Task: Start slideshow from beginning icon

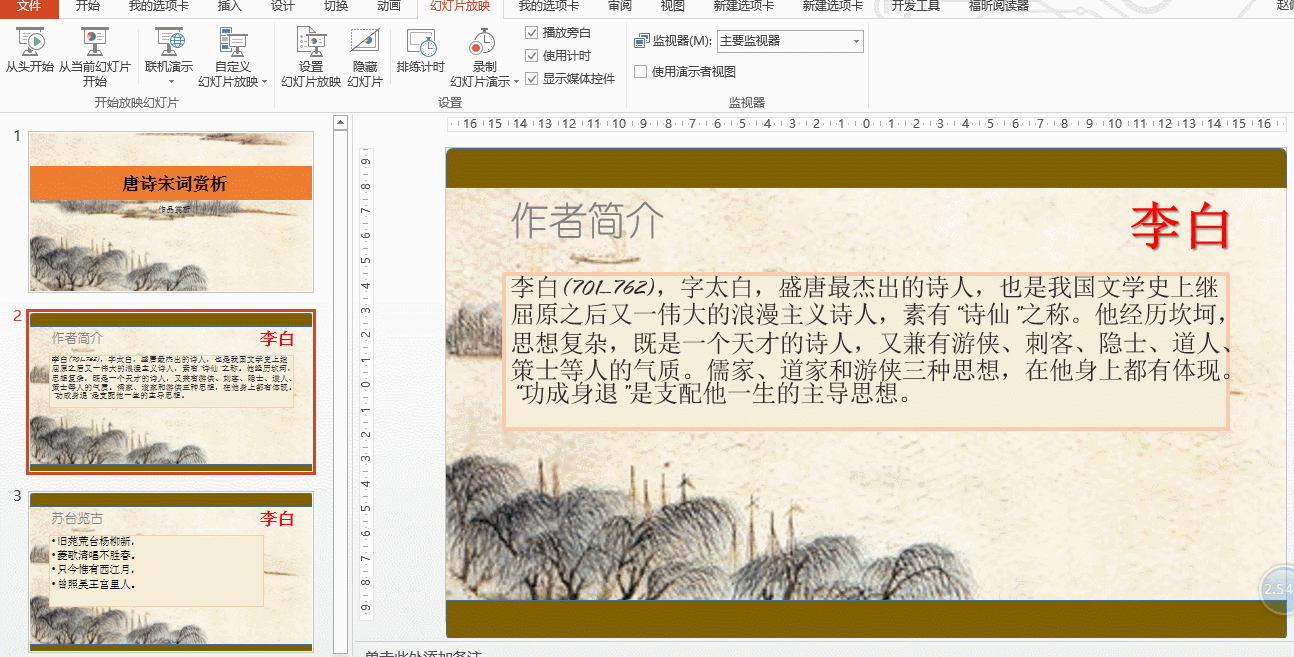Action: [x=29, y=42]
